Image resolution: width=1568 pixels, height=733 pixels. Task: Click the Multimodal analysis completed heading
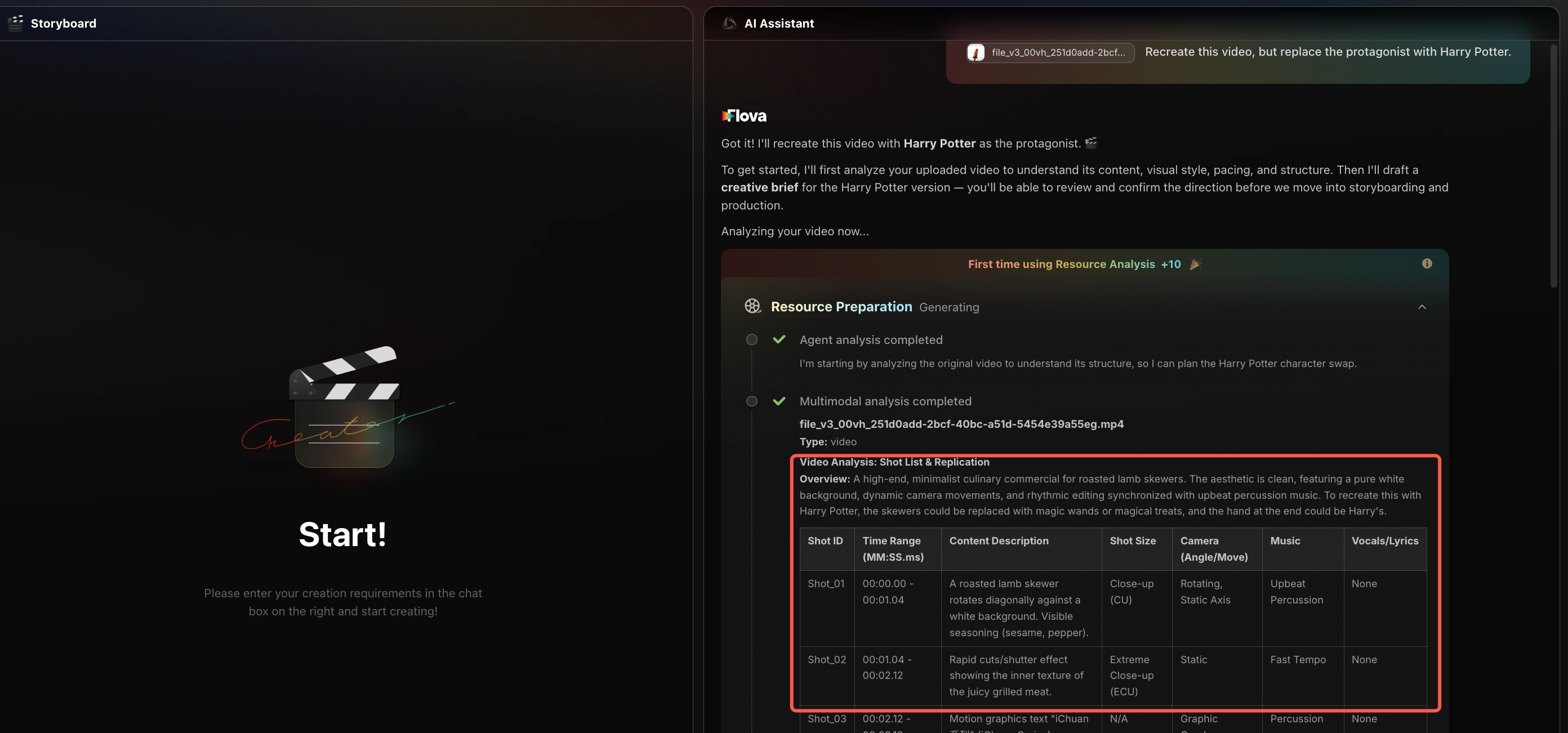(x=885, y=401)
